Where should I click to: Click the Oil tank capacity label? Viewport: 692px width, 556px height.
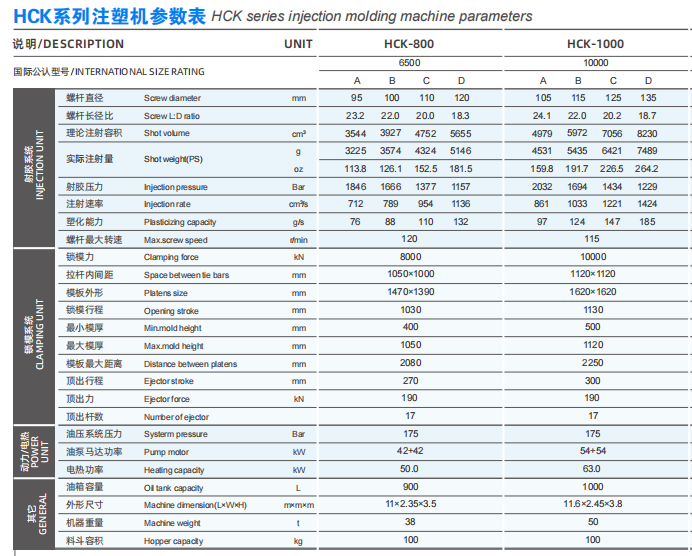click(173, 488)
